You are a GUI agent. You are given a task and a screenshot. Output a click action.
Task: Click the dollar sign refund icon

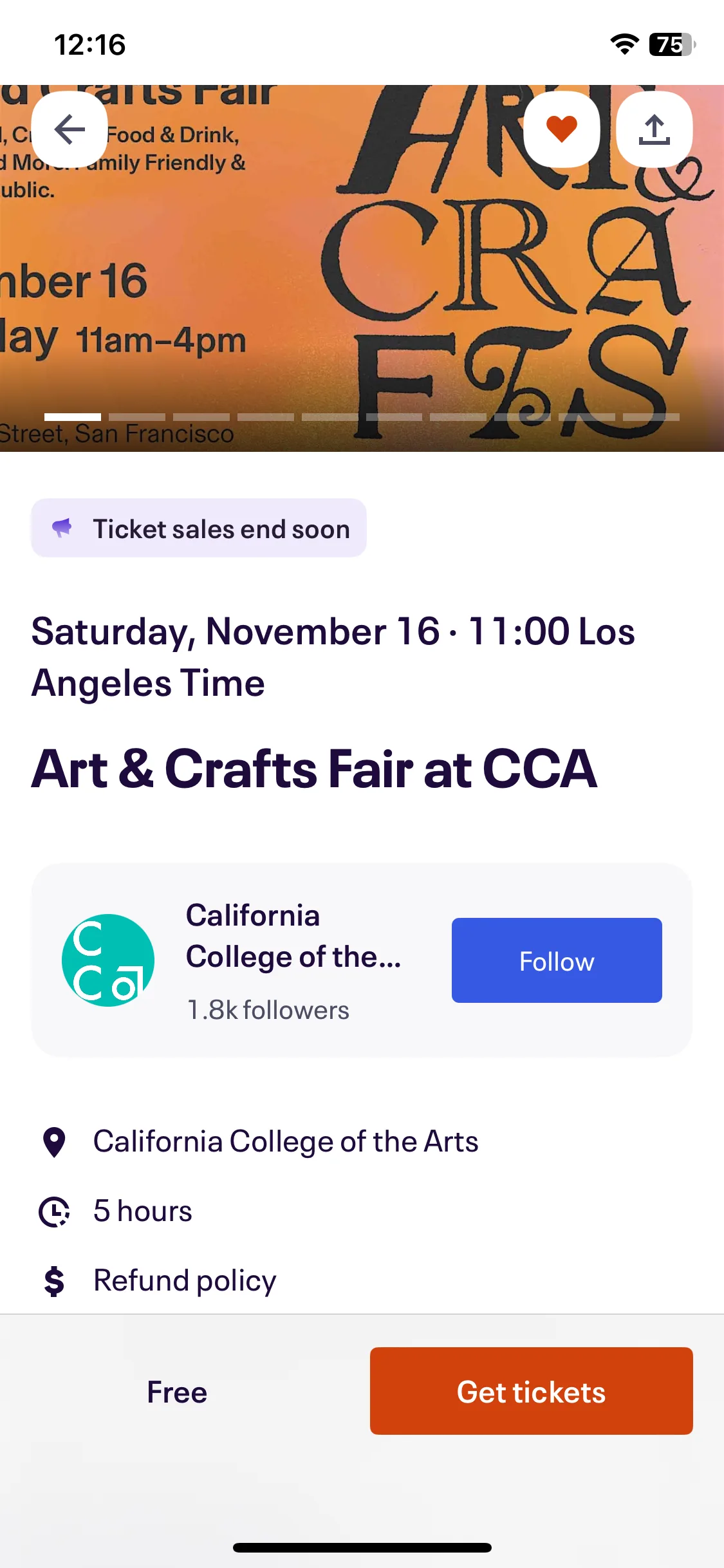coord(54,1281)
